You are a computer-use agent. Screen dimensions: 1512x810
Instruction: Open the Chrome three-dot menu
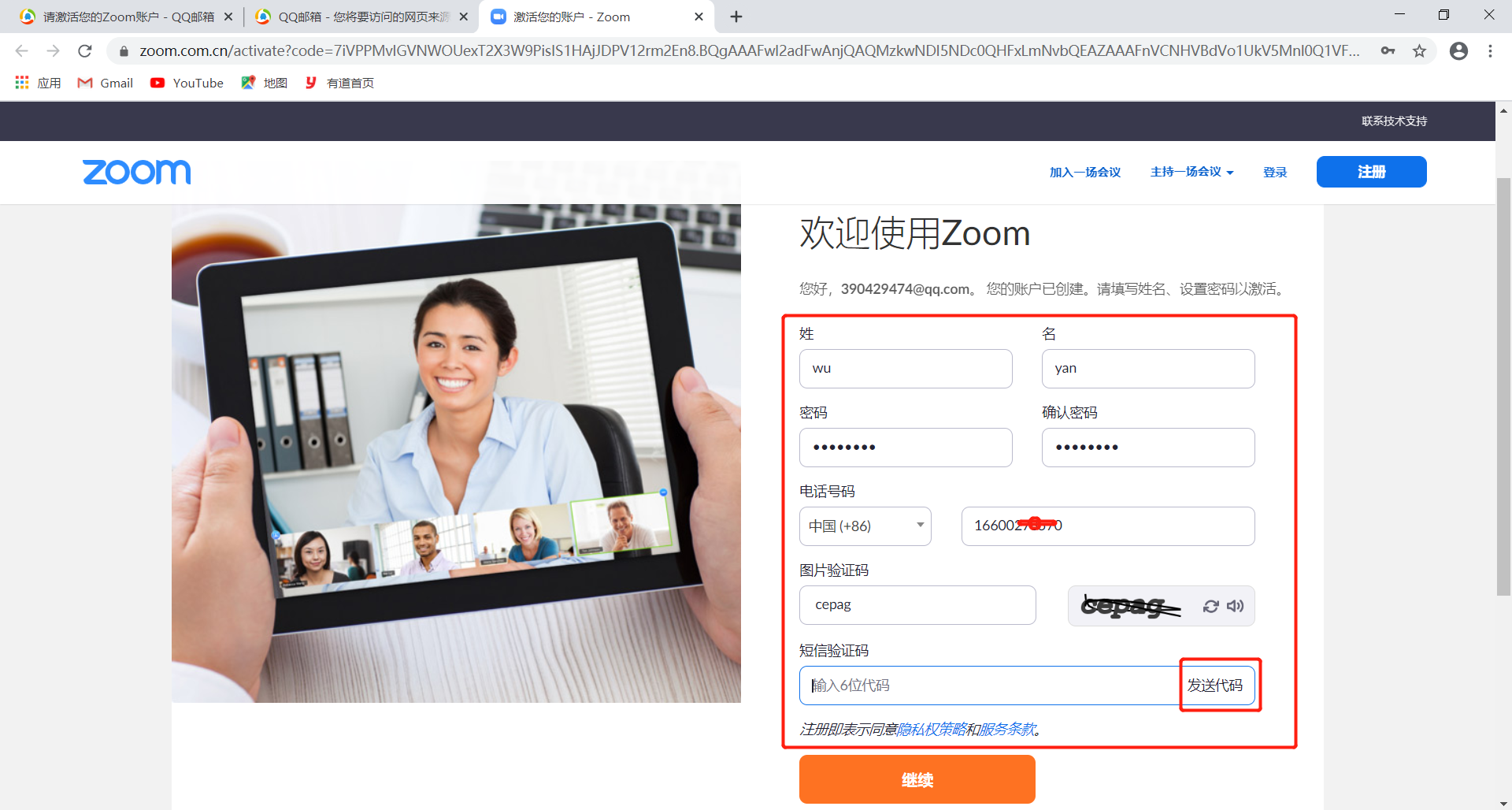[x=1490, y=50]
